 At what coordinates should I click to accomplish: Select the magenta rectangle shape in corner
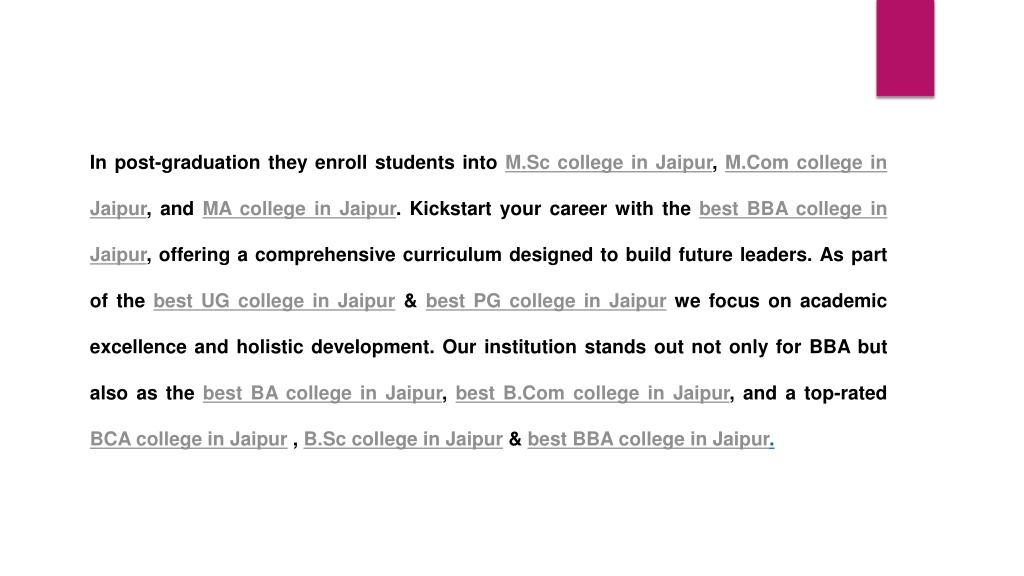click(905, 48)
